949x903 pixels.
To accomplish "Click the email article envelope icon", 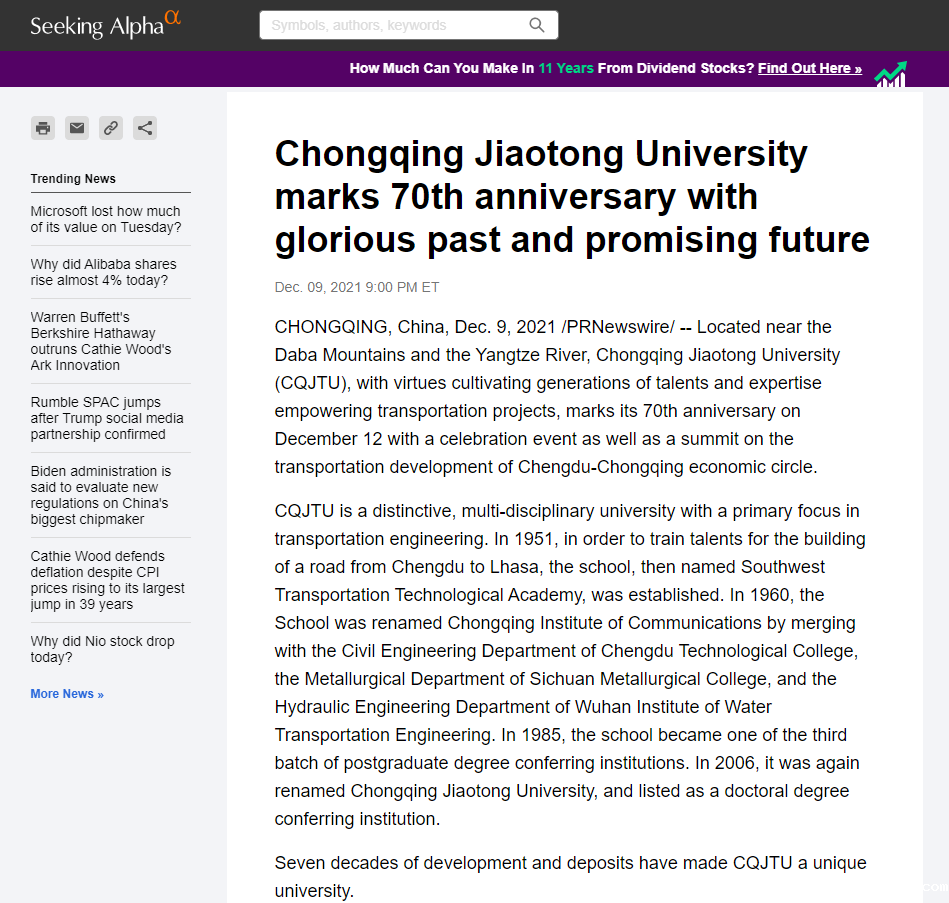I will [77, 128].
